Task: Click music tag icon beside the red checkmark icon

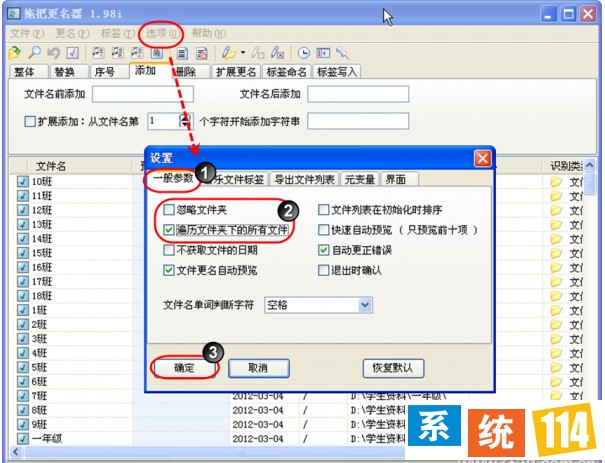Action: click(x=98, y=52)
